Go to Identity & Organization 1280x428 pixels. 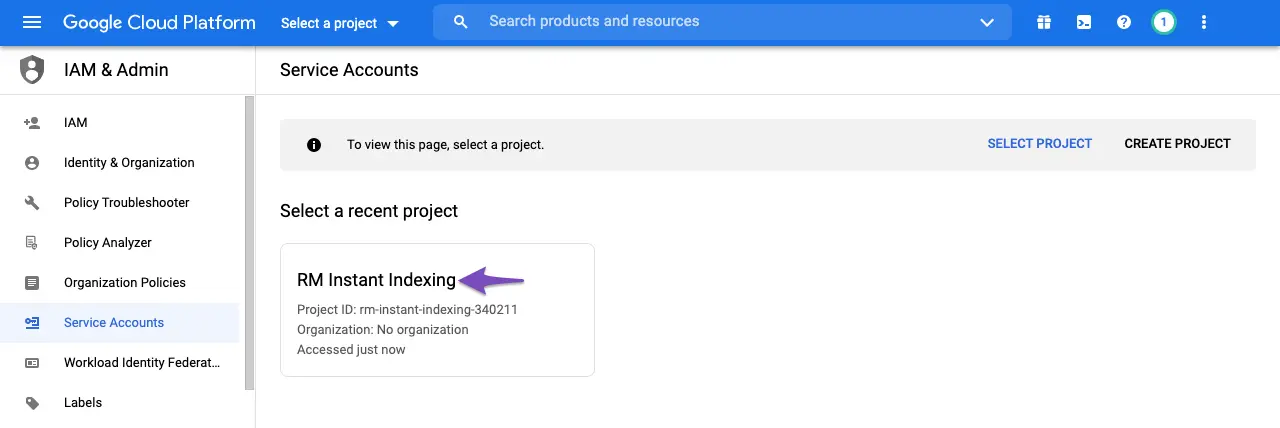(x=129, y=163)
